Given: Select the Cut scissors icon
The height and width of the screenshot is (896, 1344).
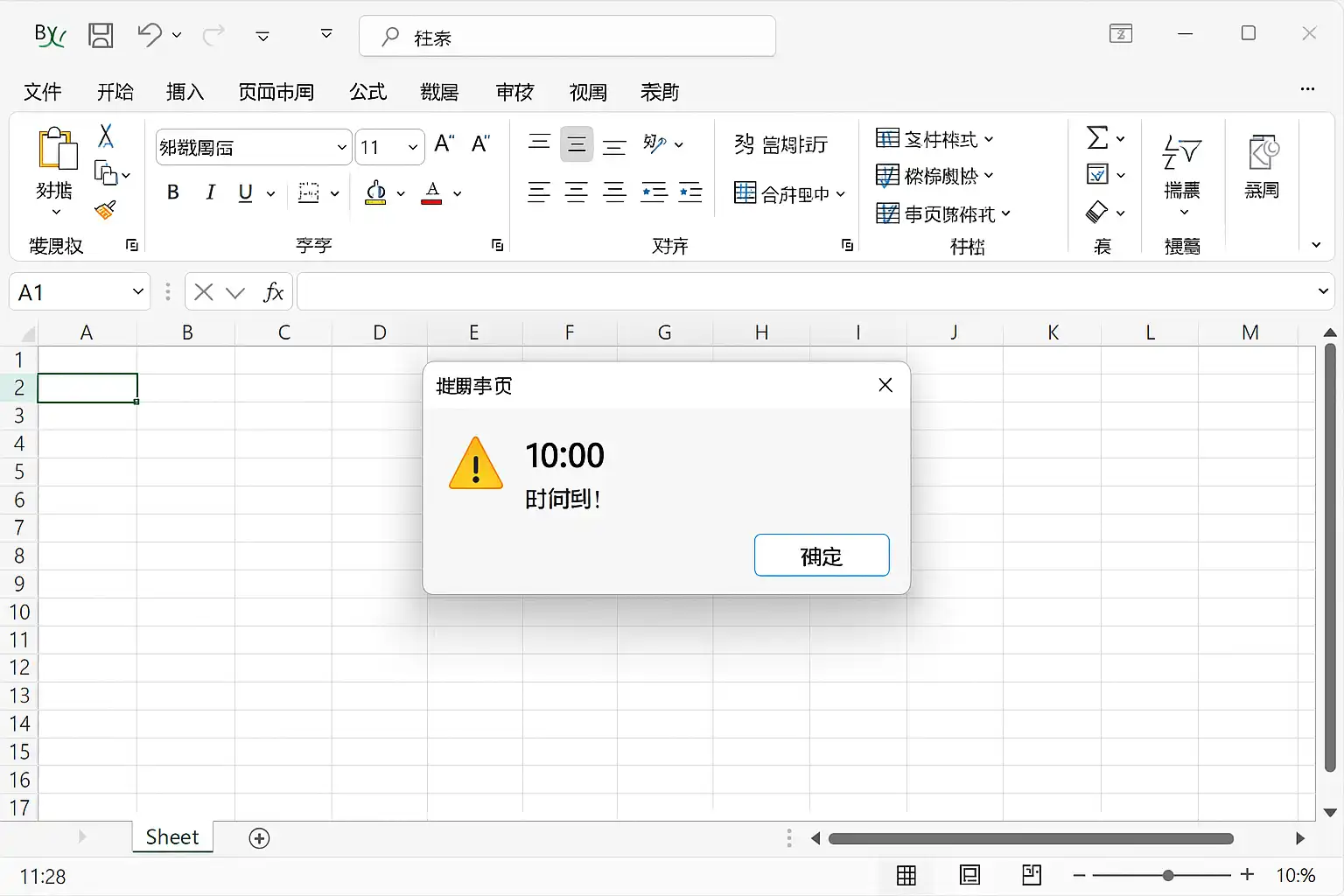Looking at the screenshot, I should (106, 136).
